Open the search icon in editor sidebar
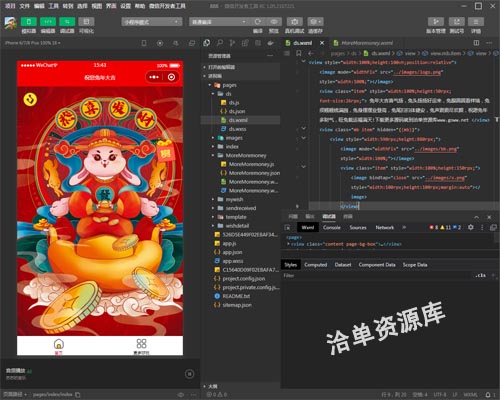Viewport: 500px width, 400px height. [x=220, y=43]
